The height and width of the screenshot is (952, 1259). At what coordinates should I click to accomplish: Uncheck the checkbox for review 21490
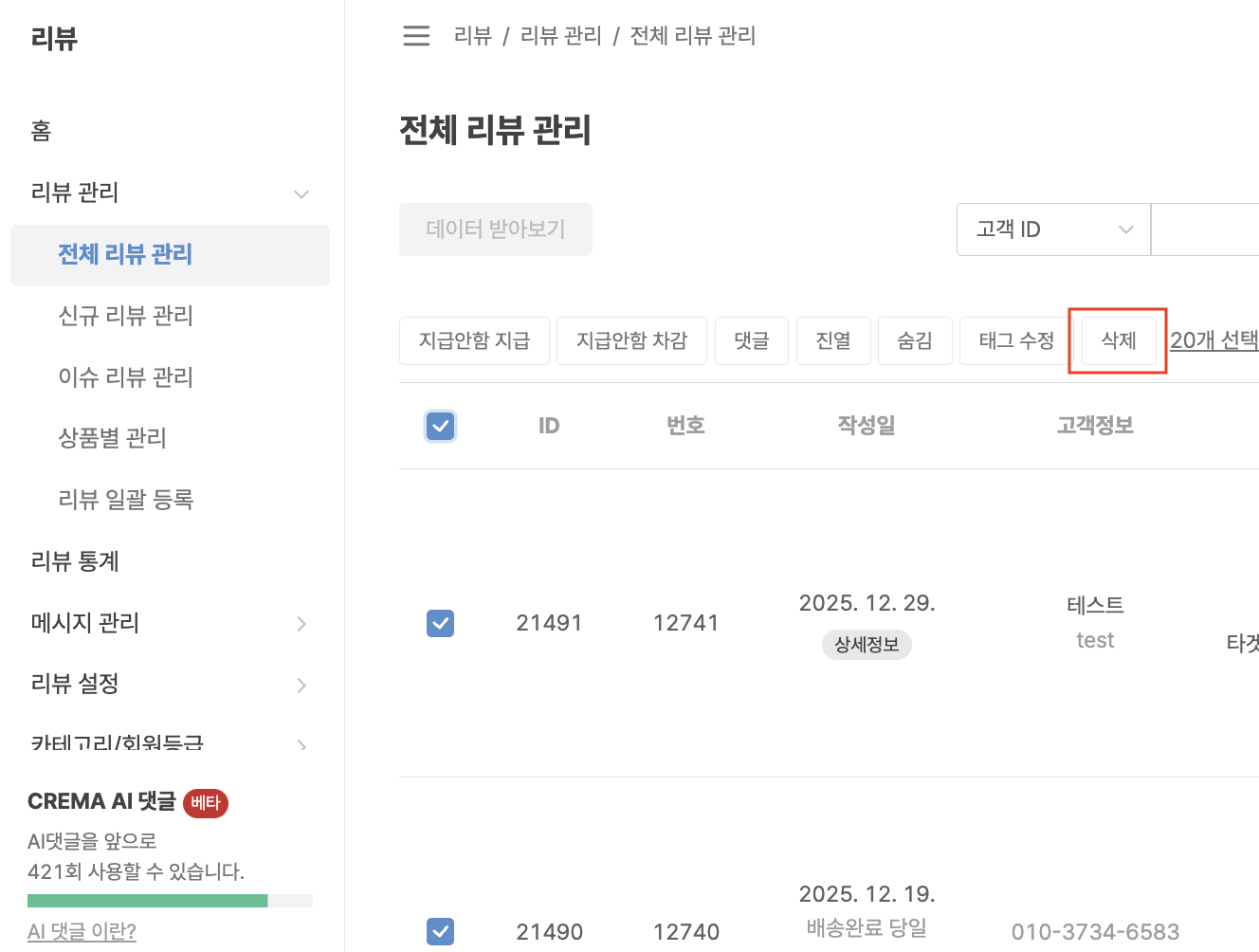coord(441,931)
